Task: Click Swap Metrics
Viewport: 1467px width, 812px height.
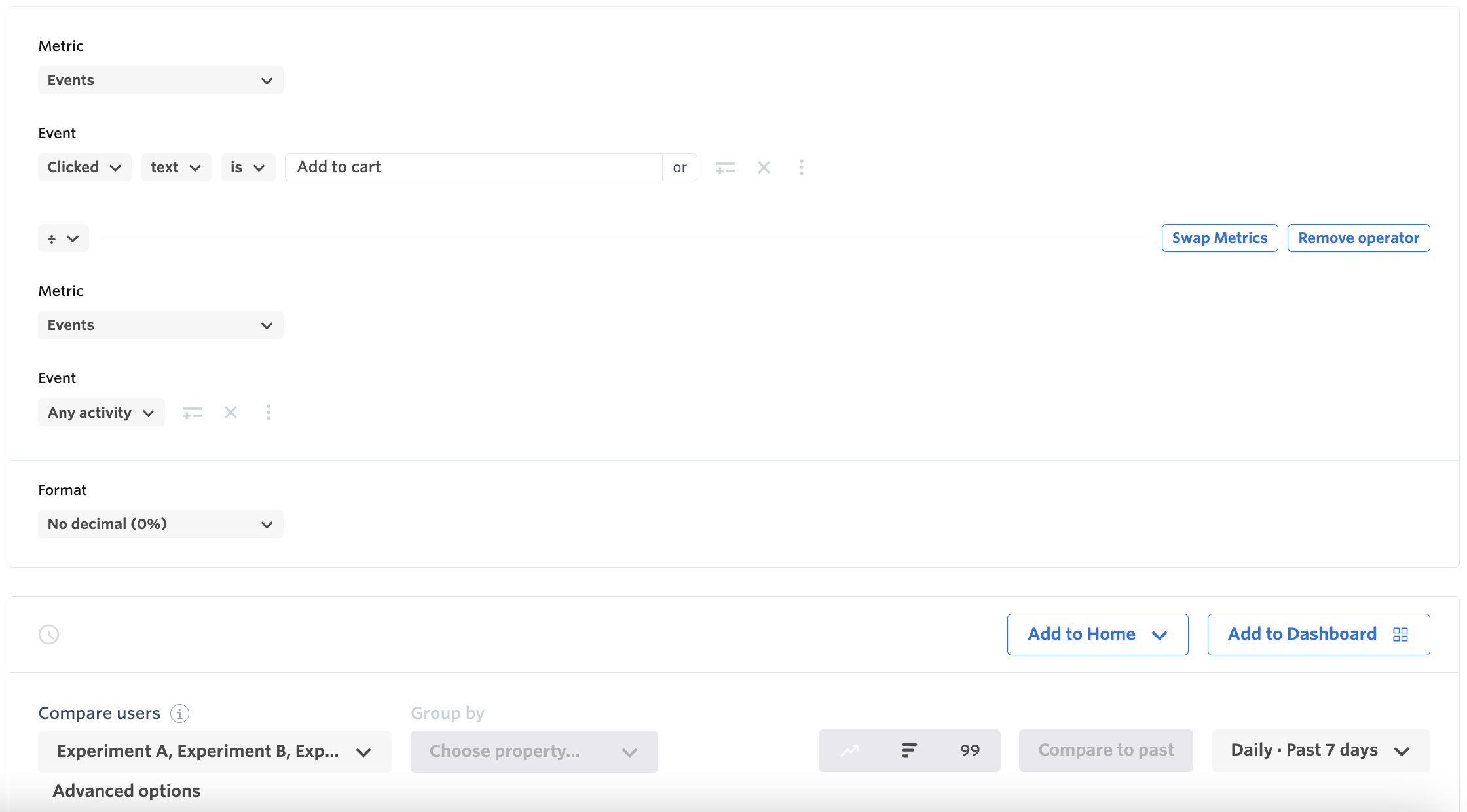Action: [x=1219, y=238]
